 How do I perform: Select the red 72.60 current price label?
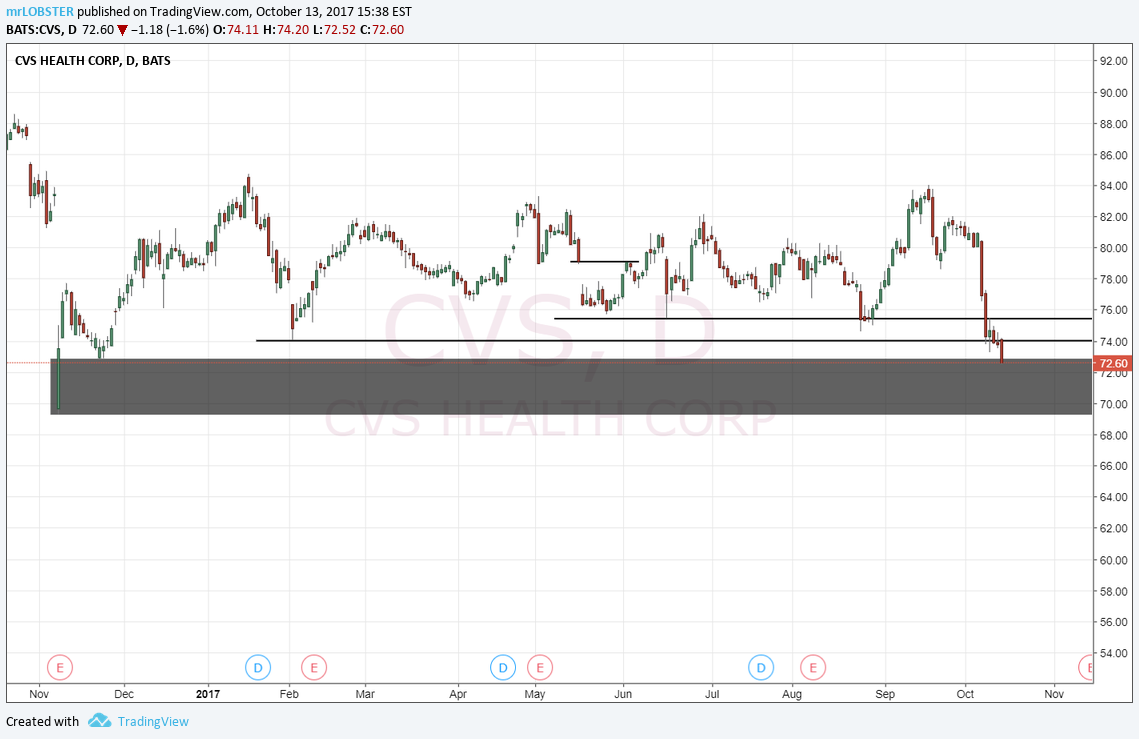click(1113, 363)
